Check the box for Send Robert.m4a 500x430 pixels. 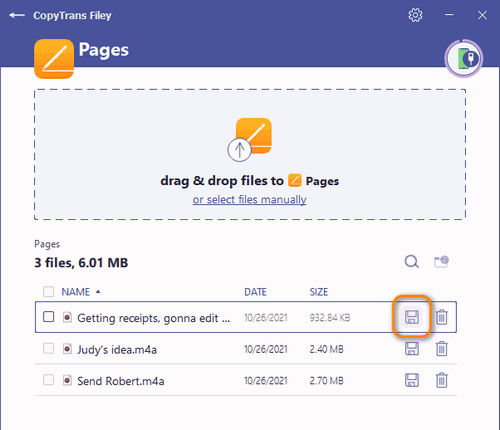tap(48, 380)
